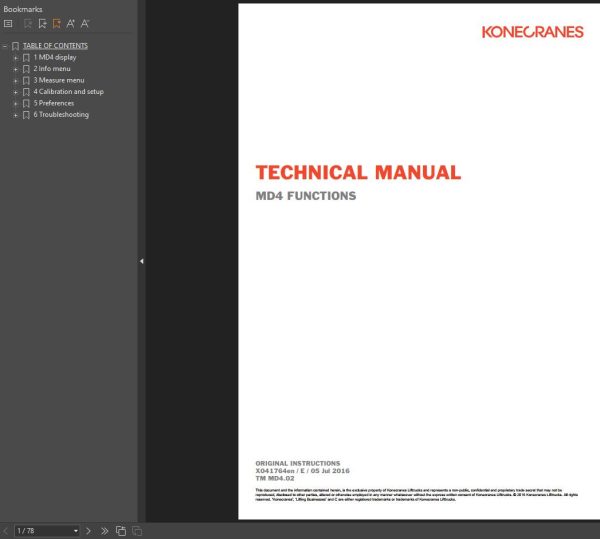Click the ORIGINAL INSTRUCTIONS text
The height and width of the screenshot is (539, 600).
tap(298, 463)
